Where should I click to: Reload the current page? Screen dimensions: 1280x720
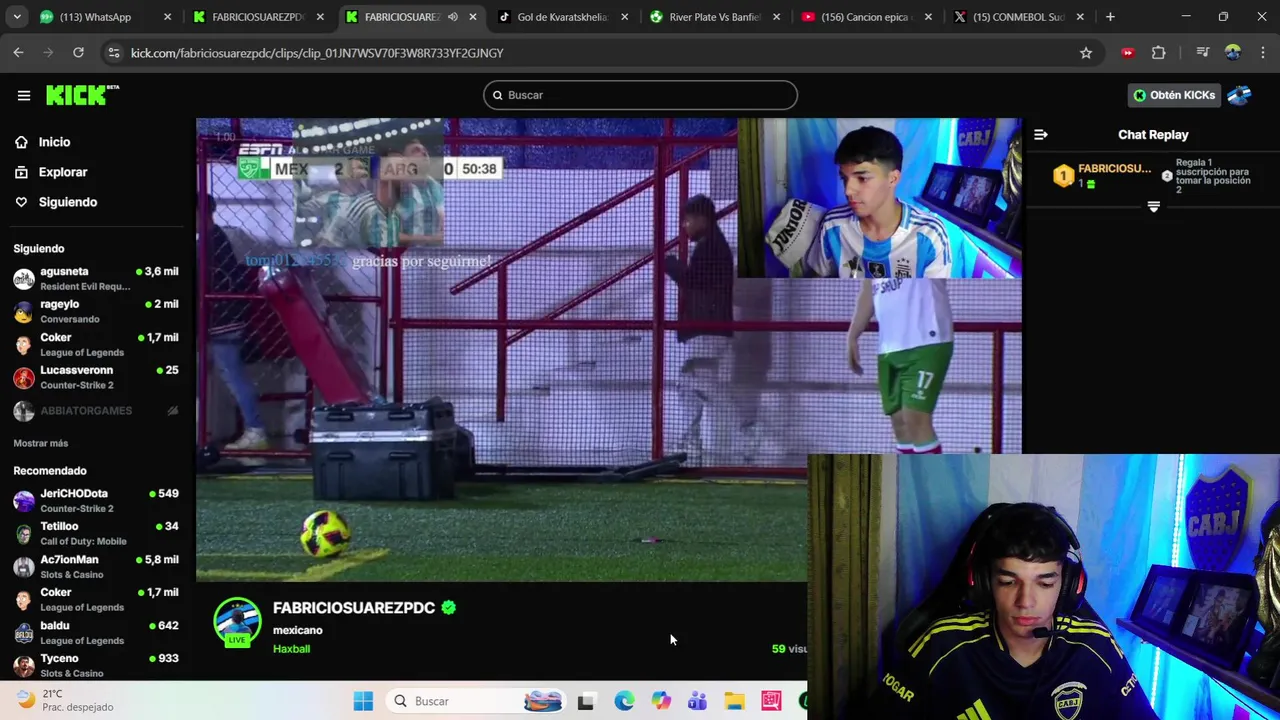pos(78,53)
